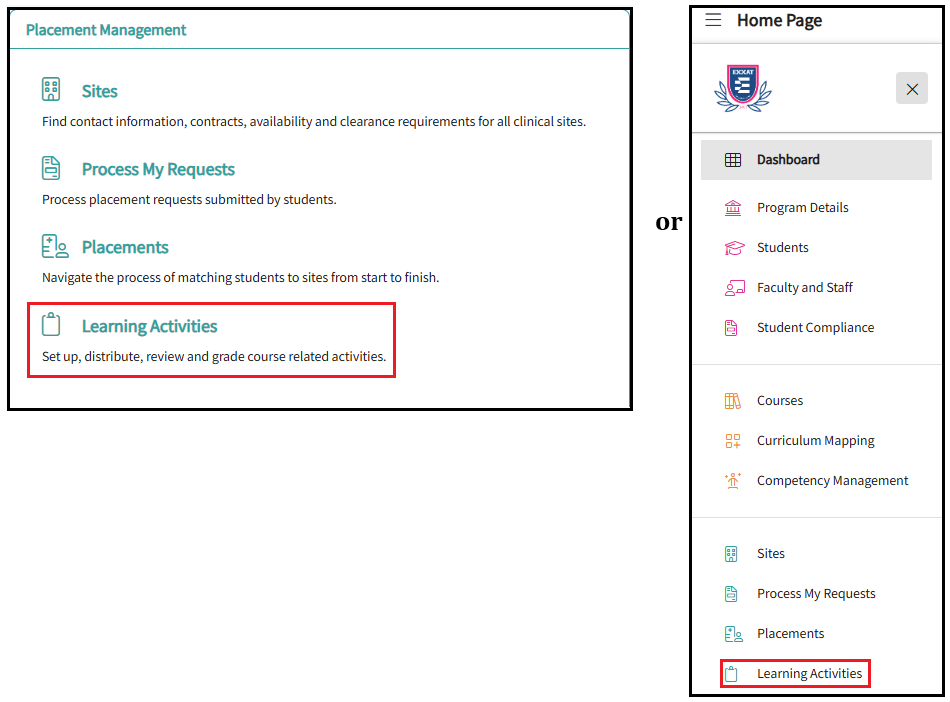
Task: Click the Placements icon in sidebar
Action: tap(733, 634)
